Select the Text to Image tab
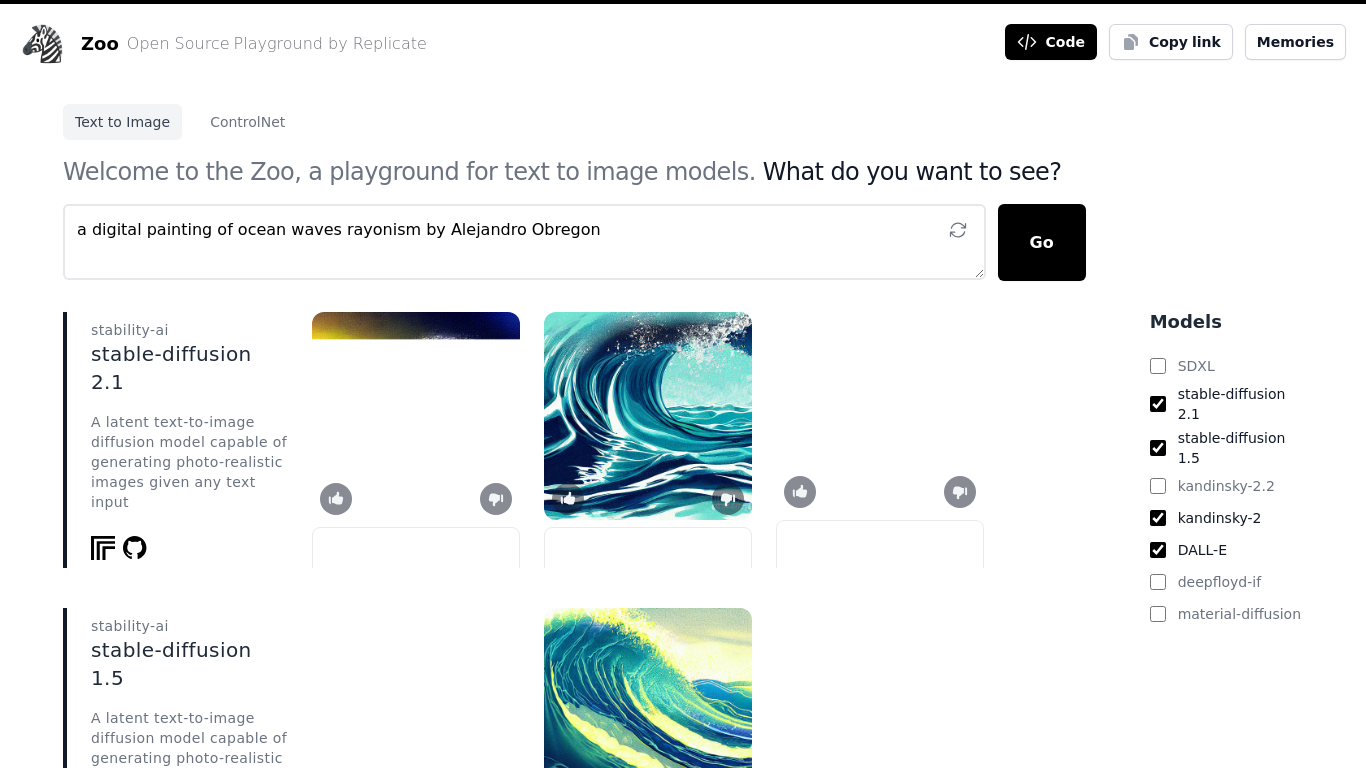1366x768 pixels. pos(122,121)
